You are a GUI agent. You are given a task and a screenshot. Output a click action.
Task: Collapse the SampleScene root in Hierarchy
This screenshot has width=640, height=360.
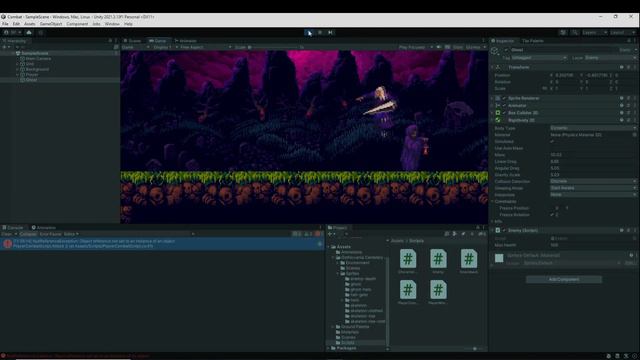pyautogui.click(x=13, y=53)
